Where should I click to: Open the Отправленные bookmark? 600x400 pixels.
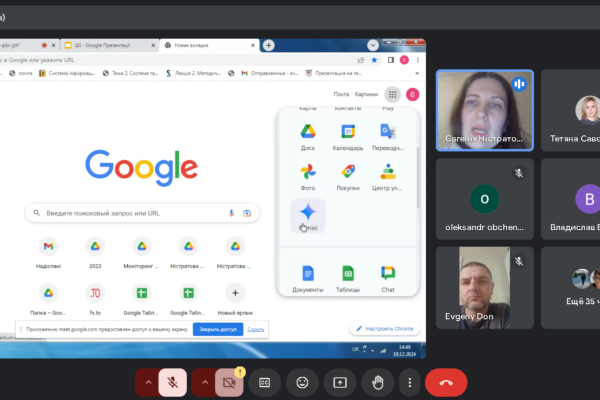pos(270,73)
